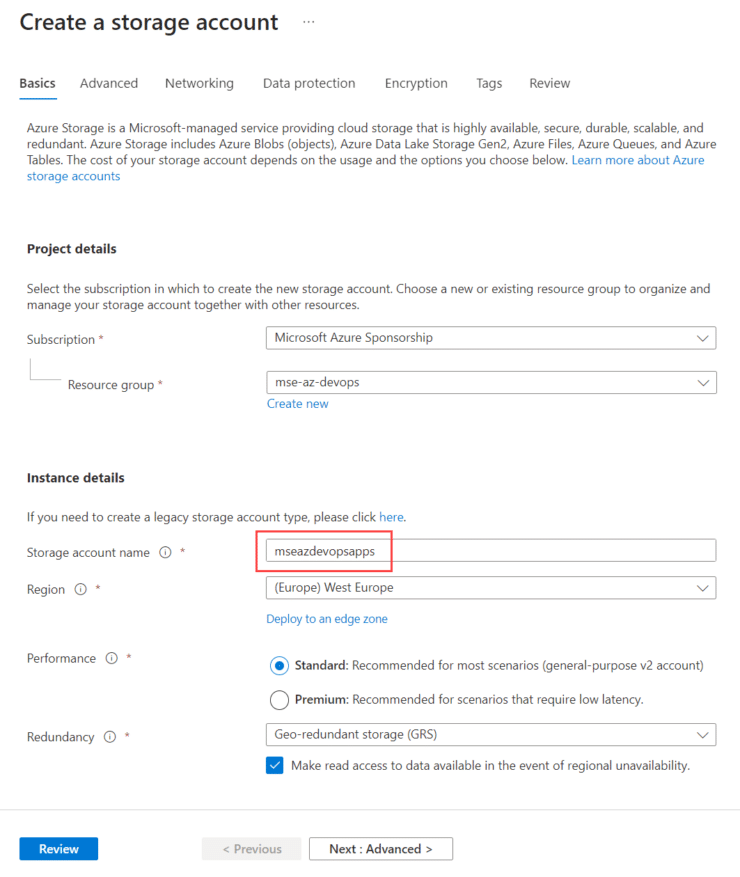The height and width of the screenshot is (877, 740).
Task: Switch to the Networking tab
Action: (x=199, y=83)
